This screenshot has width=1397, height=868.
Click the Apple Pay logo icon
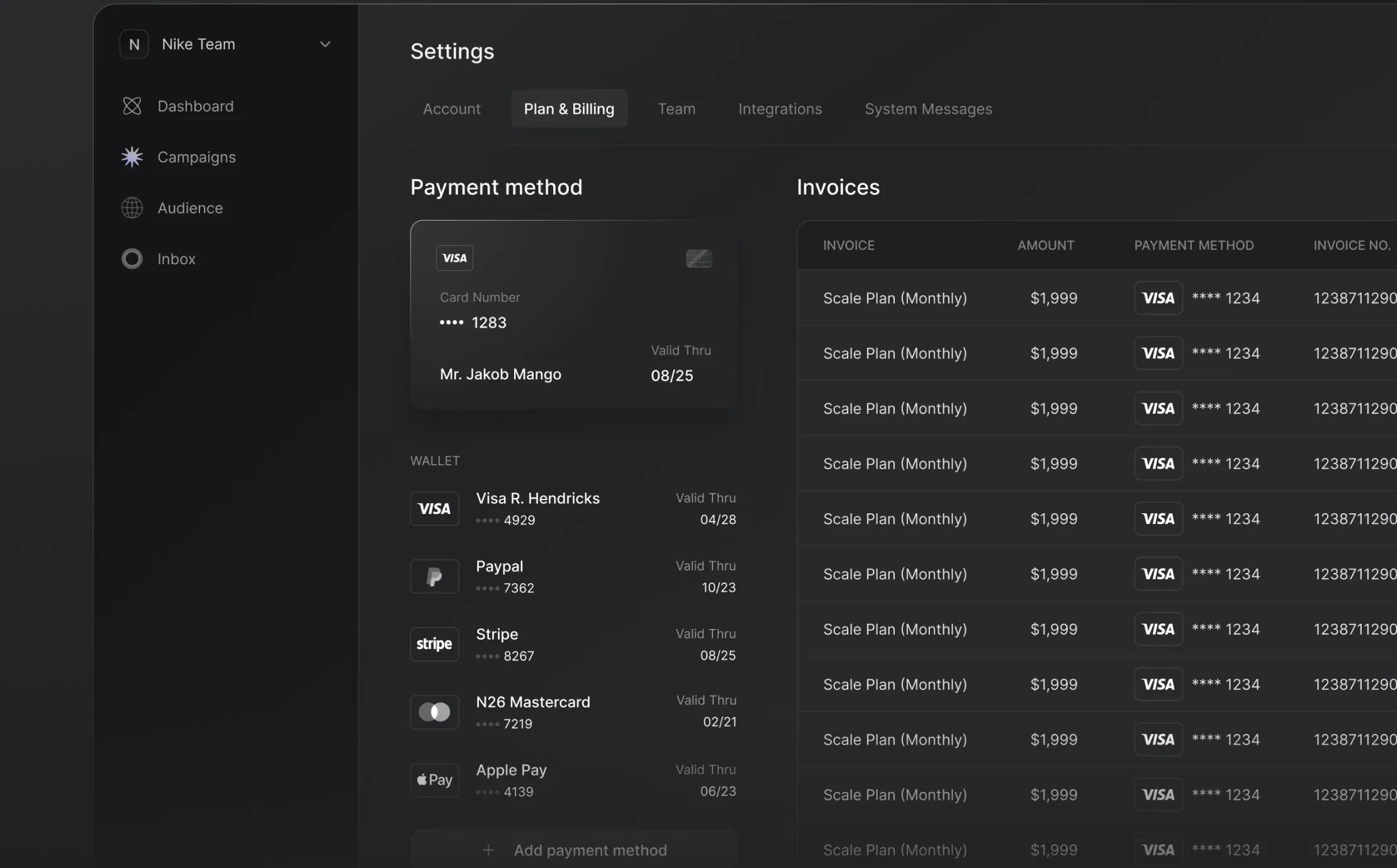coord(434,780)
